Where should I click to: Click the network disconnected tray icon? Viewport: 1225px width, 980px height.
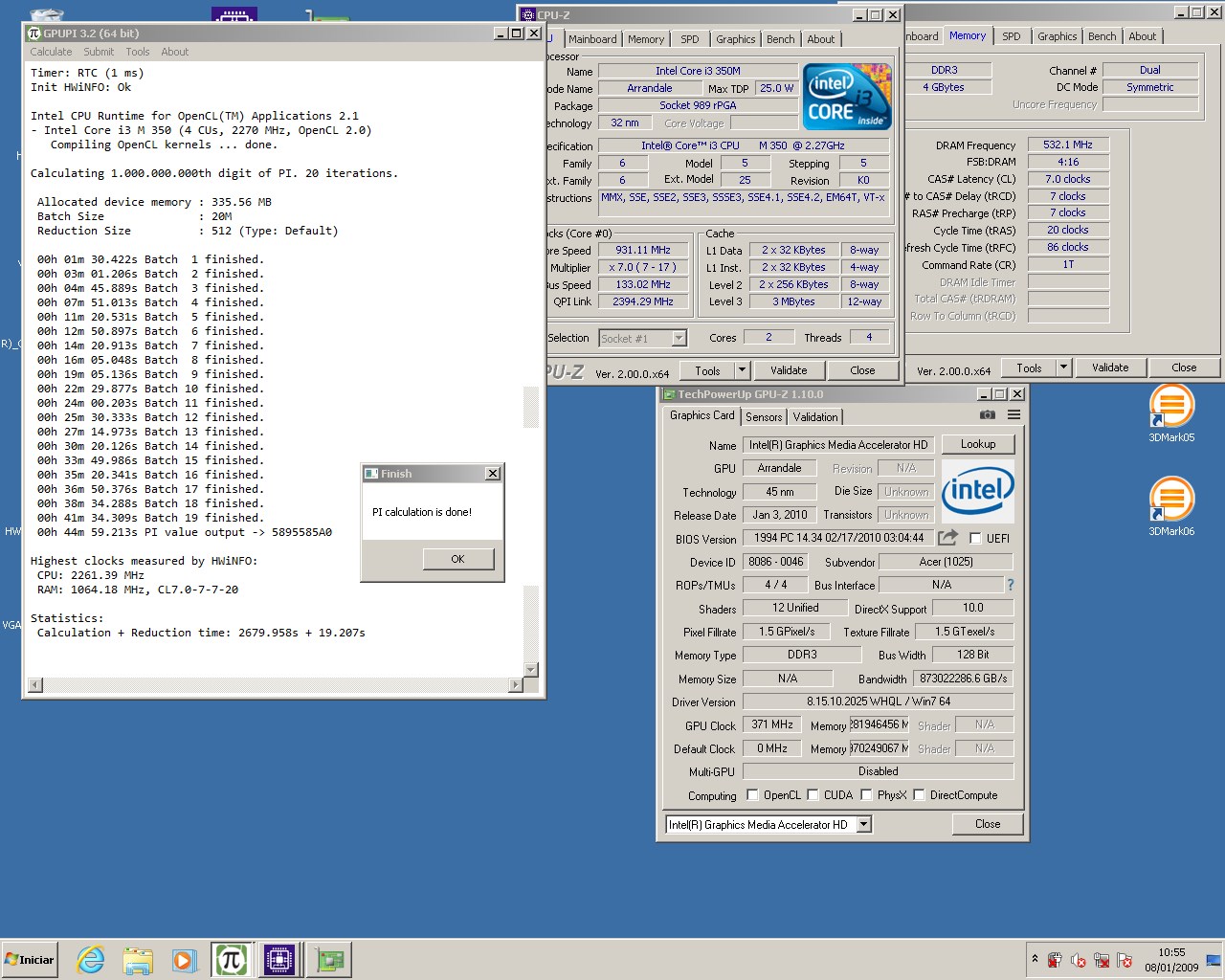coord(1102,960)
